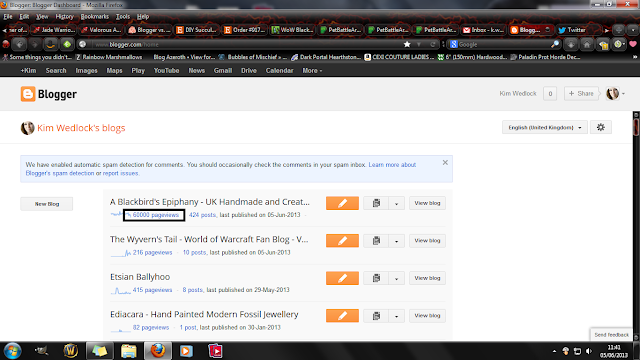The height and width of the screenshot is (360, 640).
Task: Expand the English (United Kingdom) language dropdown
Action: coord(544,127)
